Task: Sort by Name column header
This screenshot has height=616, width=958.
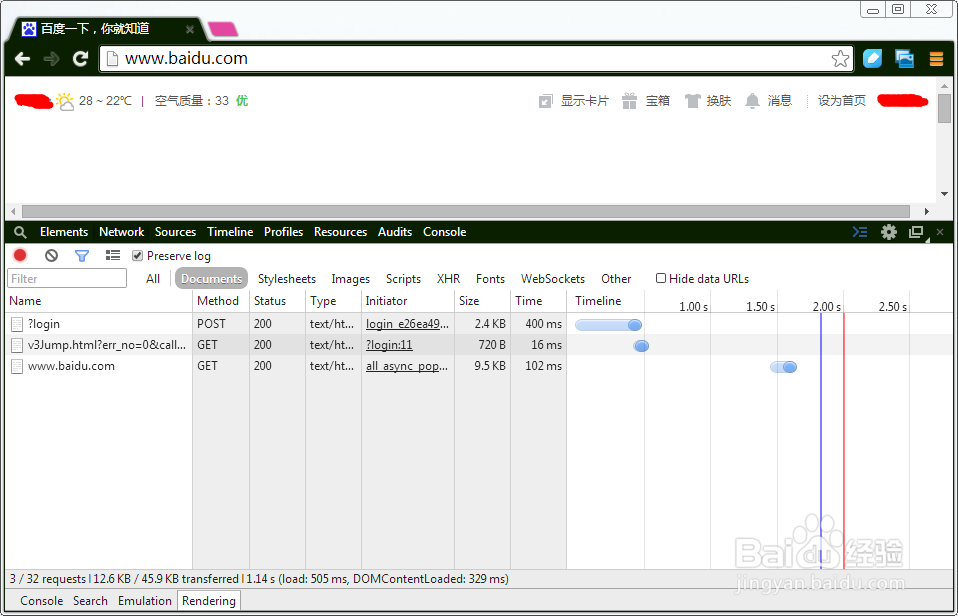Action: (x=100, y=301)
